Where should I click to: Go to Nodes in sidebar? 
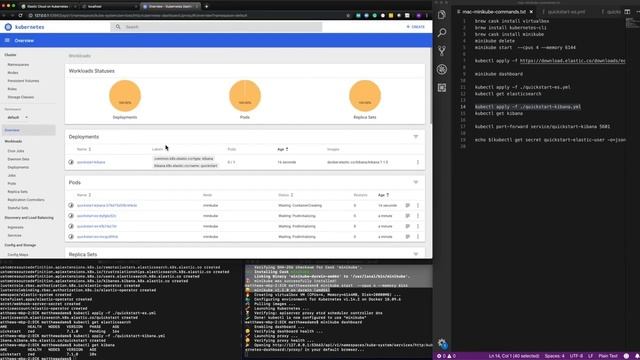13,73
